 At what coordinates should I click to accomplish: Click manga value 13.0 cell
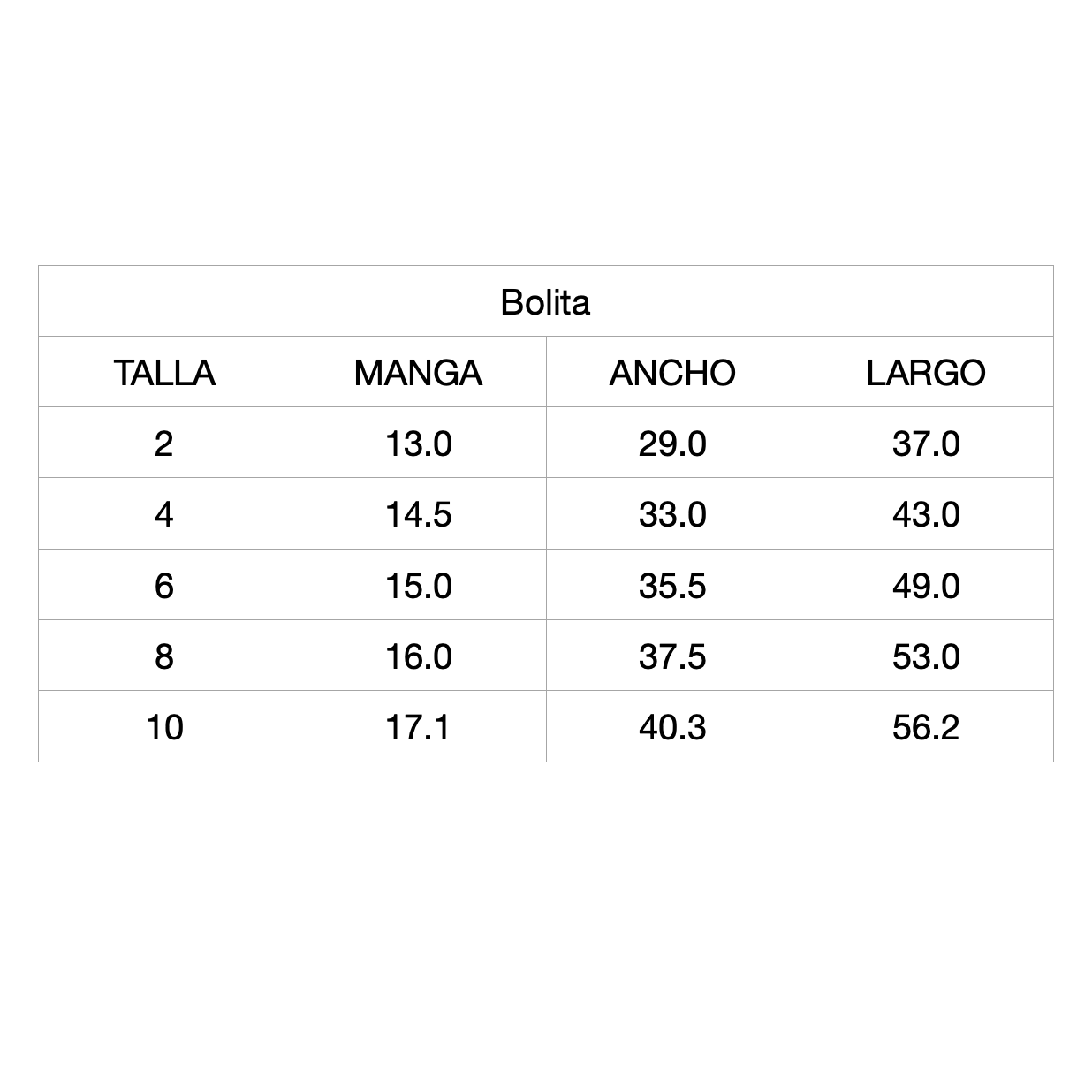pos(418,444)
